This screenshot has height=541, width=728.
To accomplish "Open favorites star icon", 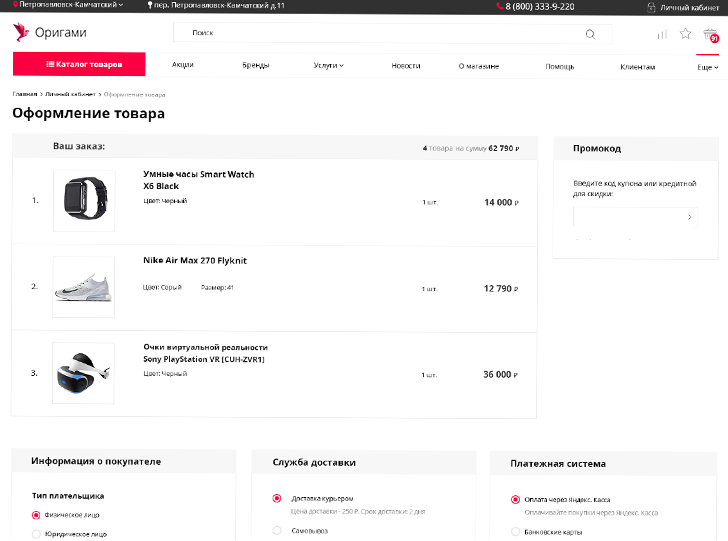I will click(685, 33).
